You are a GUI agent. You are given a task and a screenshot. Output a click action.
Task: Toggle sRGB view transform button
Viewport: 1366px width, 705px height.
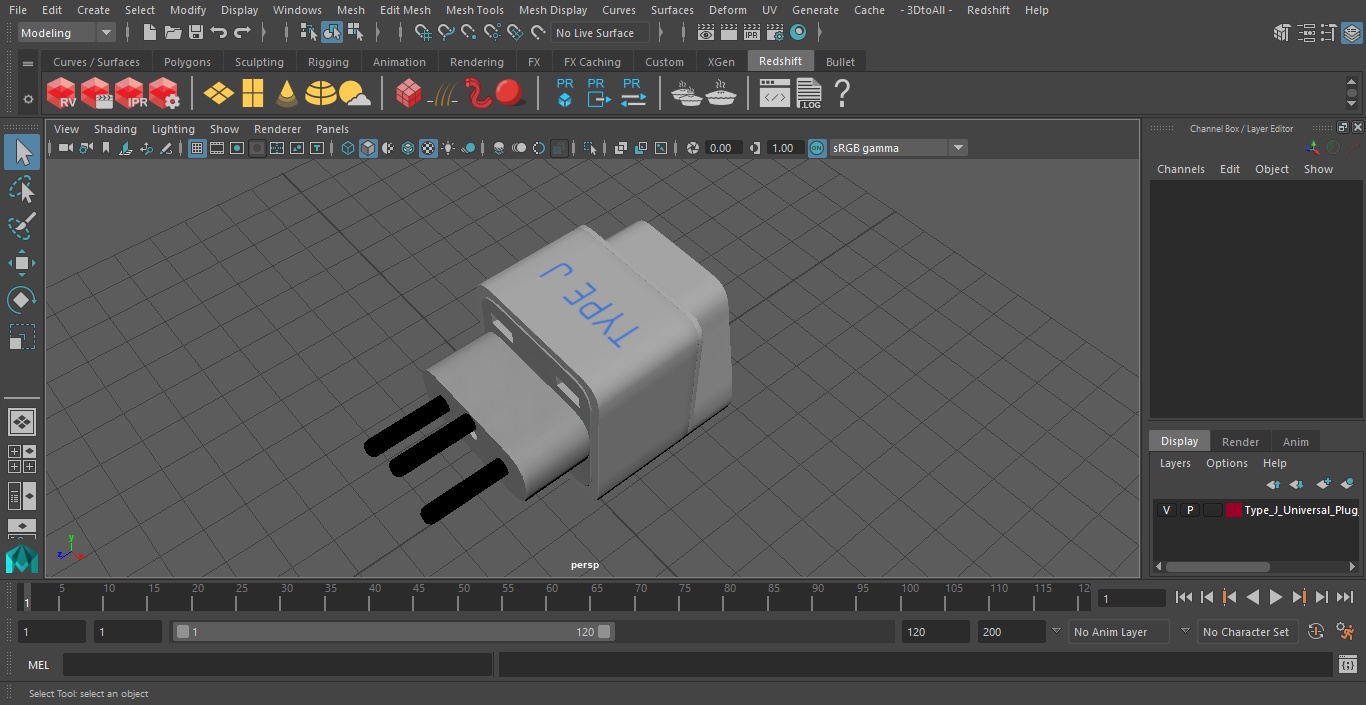click(817, 148)
